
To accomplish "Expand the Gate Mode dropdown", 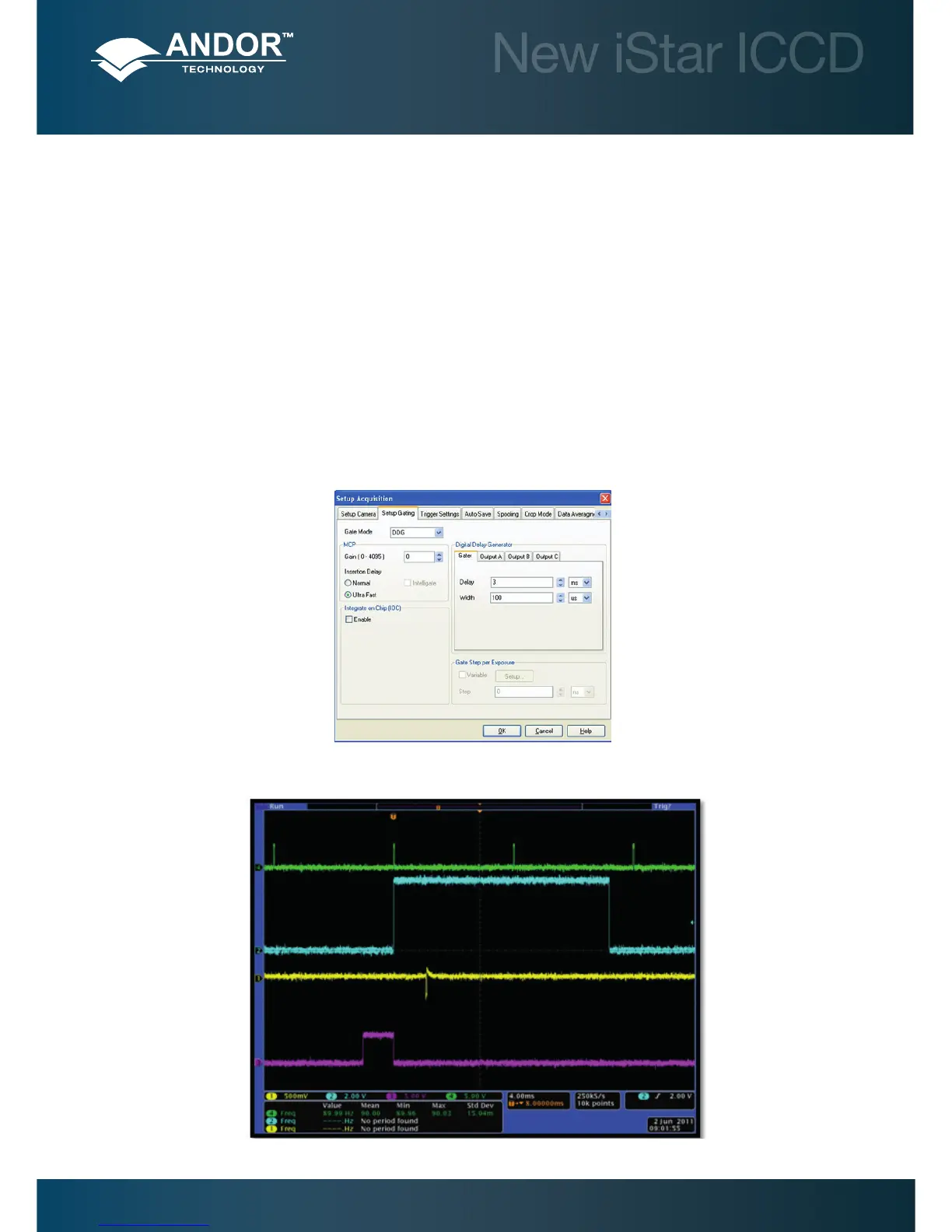I will pos(439,533).
